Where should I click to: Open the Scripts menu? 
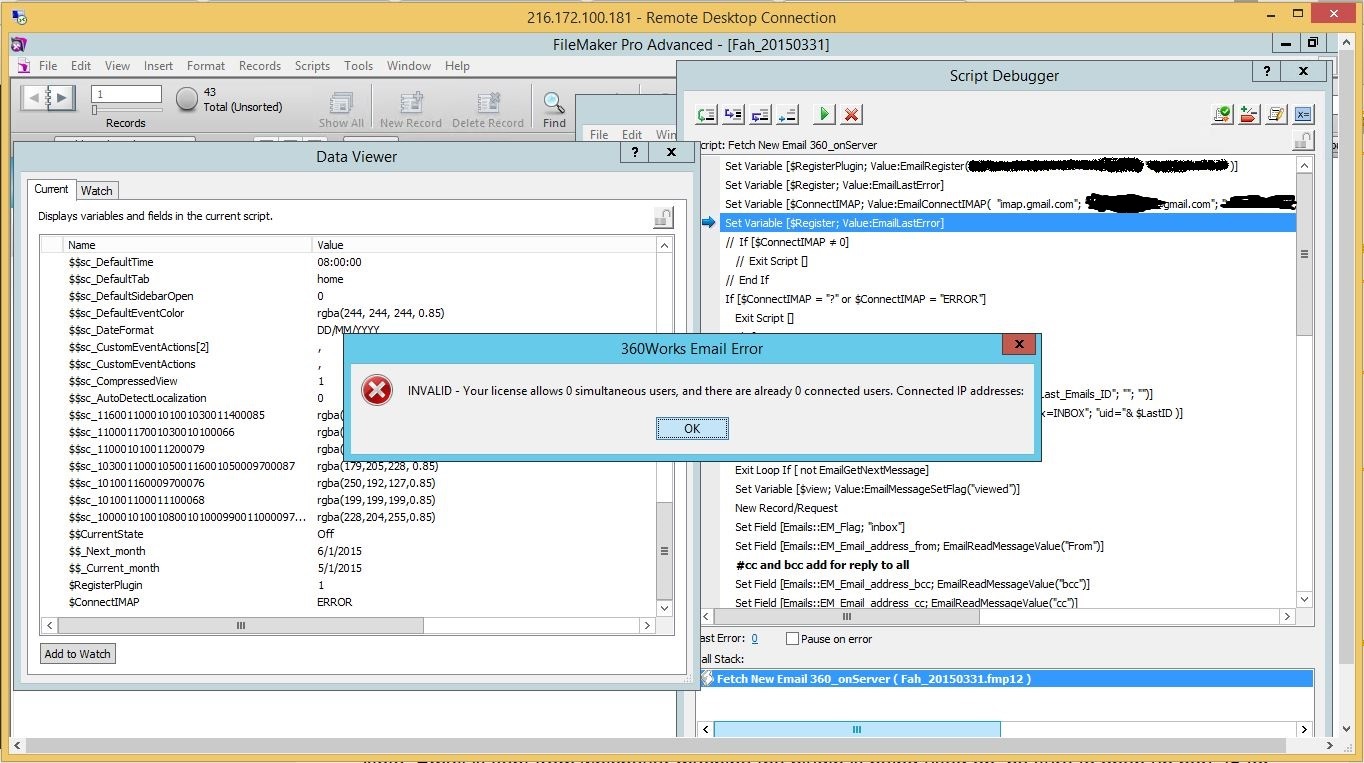tap(312, 66)
